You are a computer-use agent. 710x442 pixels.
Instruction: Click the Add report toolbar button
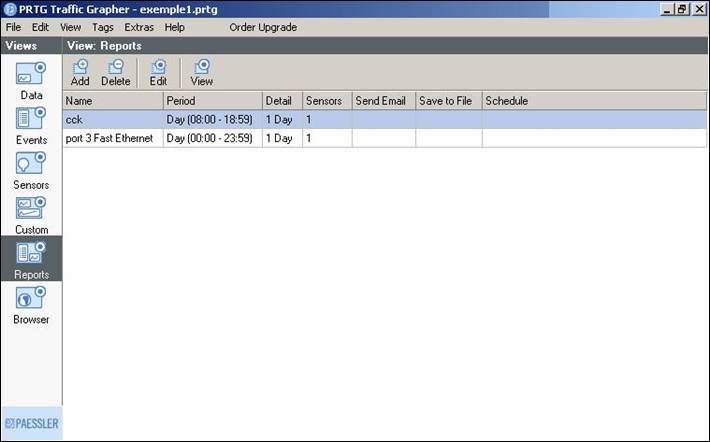click(x=80, y=72)
